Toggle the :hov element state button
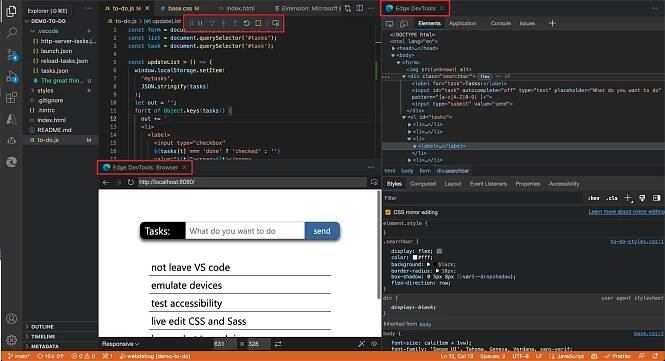Viewport: 665px width, 361px height. coord(594,198)
